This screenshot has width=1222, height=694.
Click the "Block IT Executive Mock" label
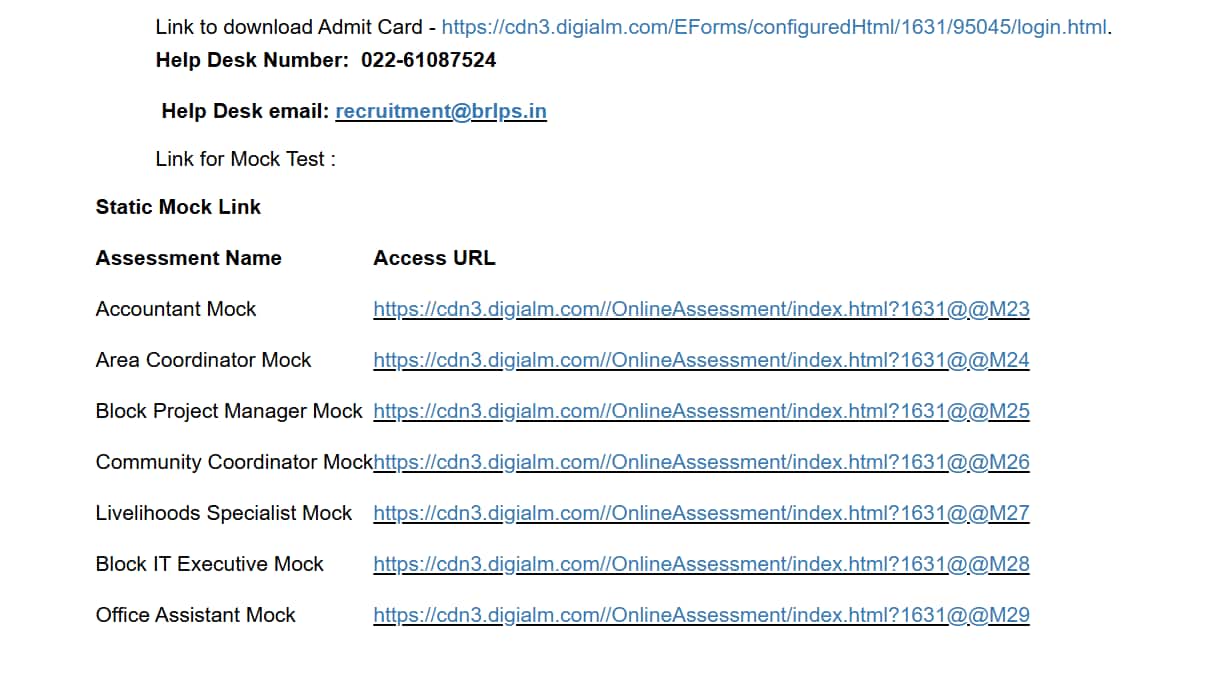(209, 564)
